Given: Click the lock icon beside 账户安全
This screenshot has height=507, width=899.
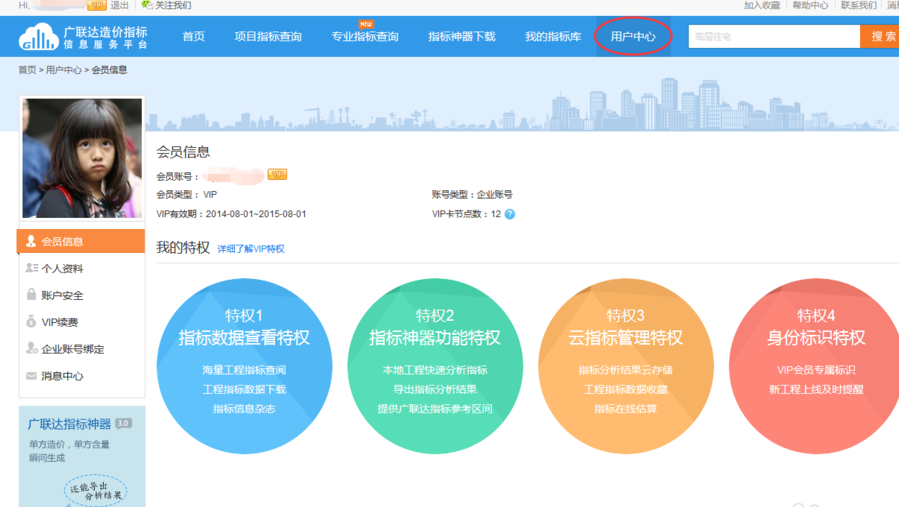Looking at the screenshot, I should point(32,294).
